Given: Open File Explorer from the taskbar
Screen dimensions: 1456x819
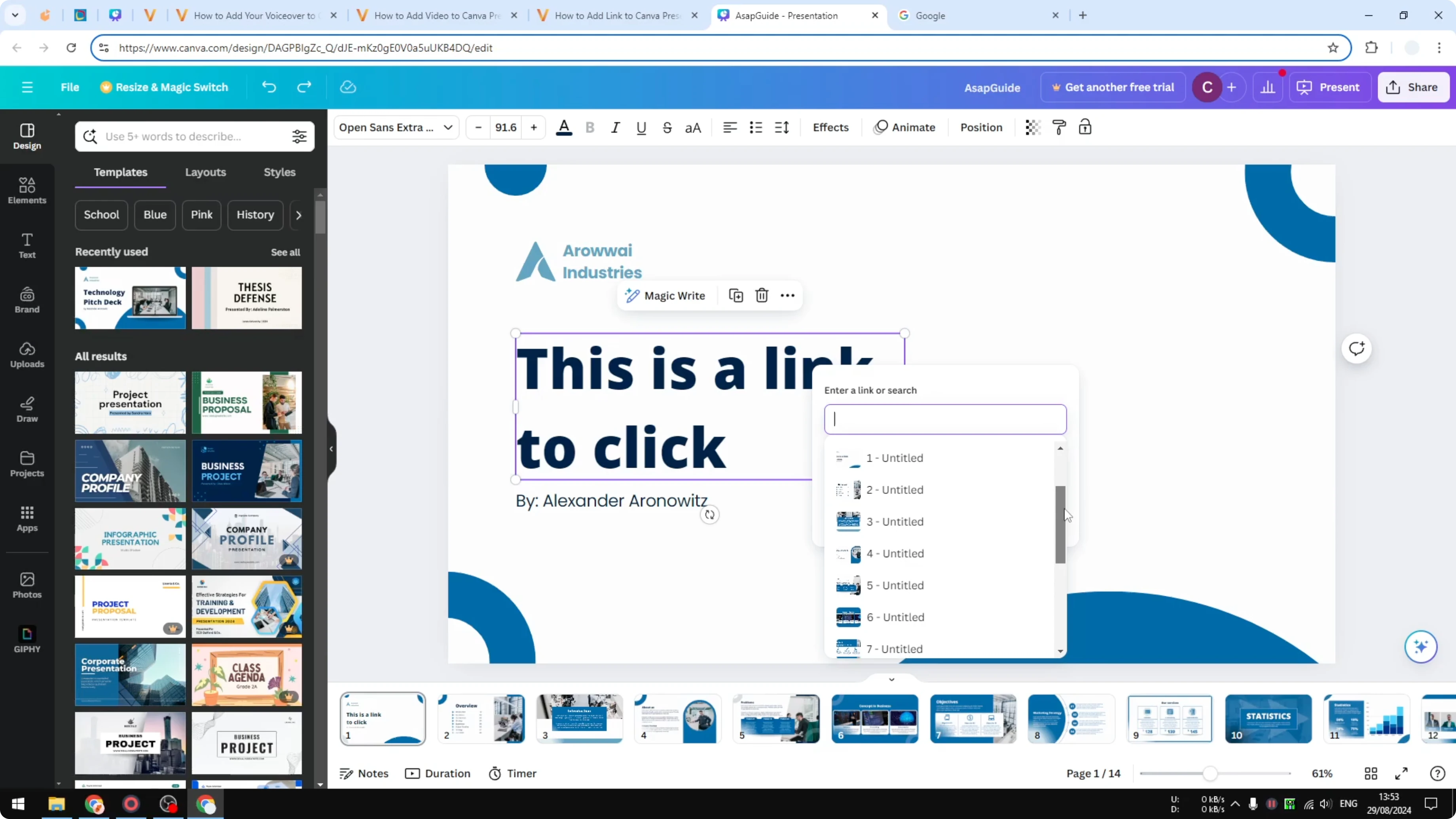Looking at the screenshot, I should coord(57,804).
